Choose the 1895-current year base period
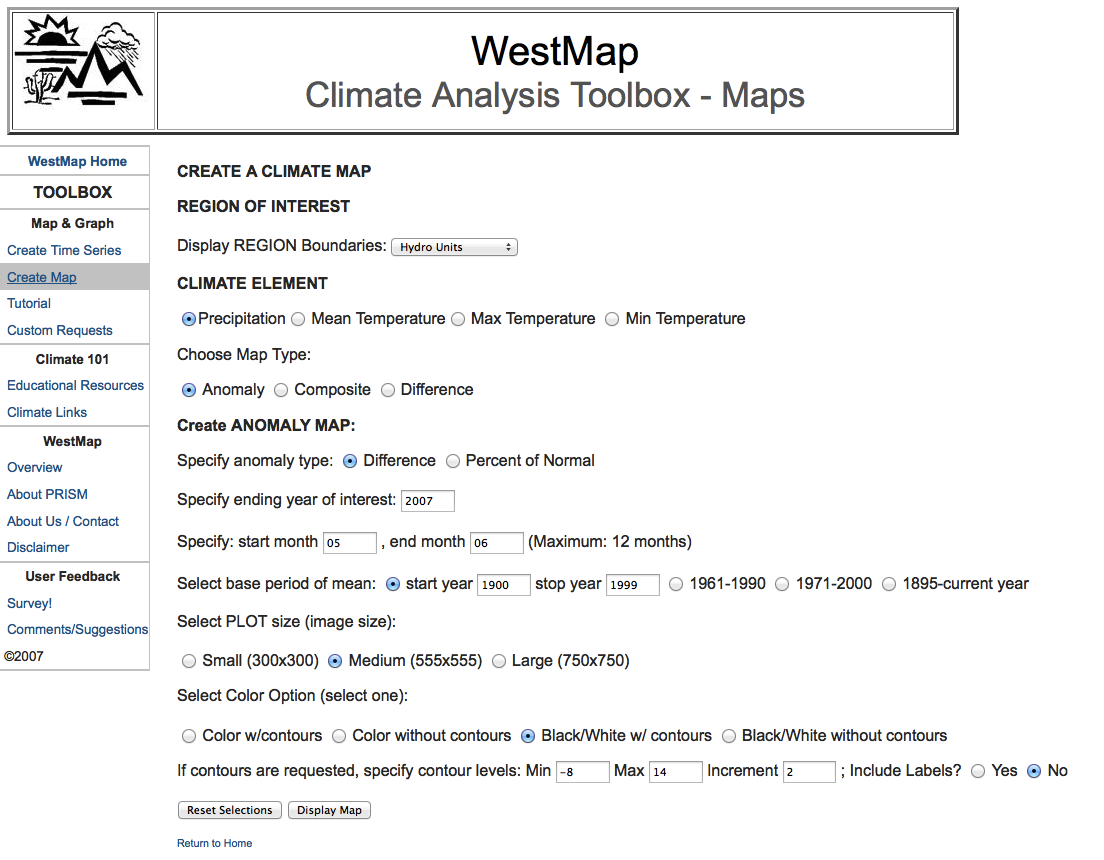 pos(889,584)
